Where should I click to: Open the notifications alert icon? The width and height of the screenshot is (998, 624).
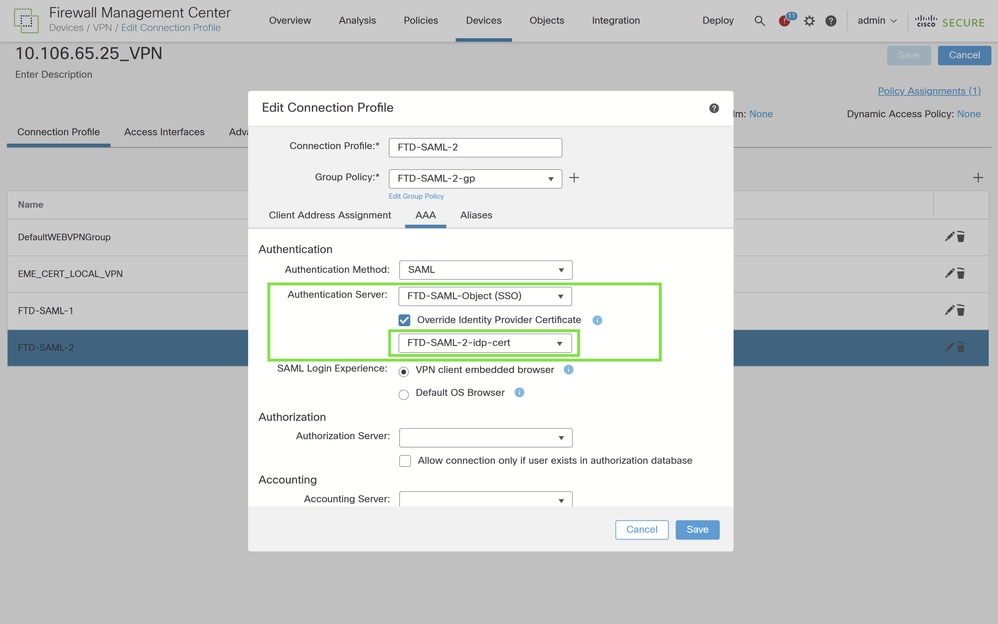point(787,20)
